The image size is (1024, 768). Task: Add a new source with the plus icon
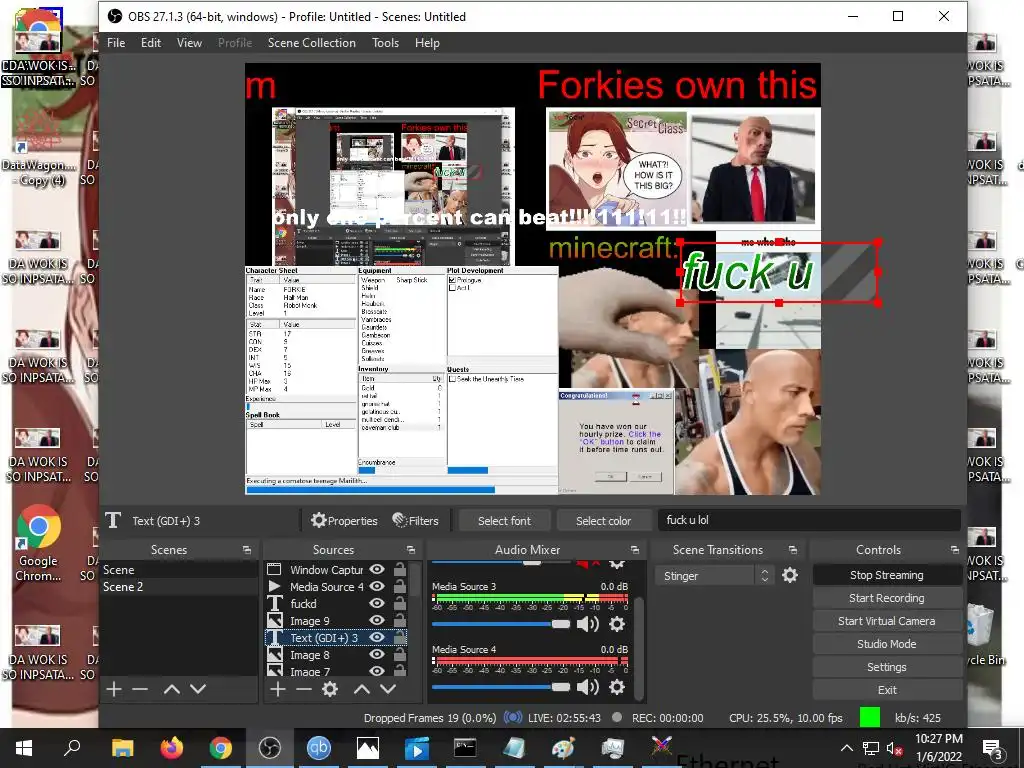click(x=278, y=689)
